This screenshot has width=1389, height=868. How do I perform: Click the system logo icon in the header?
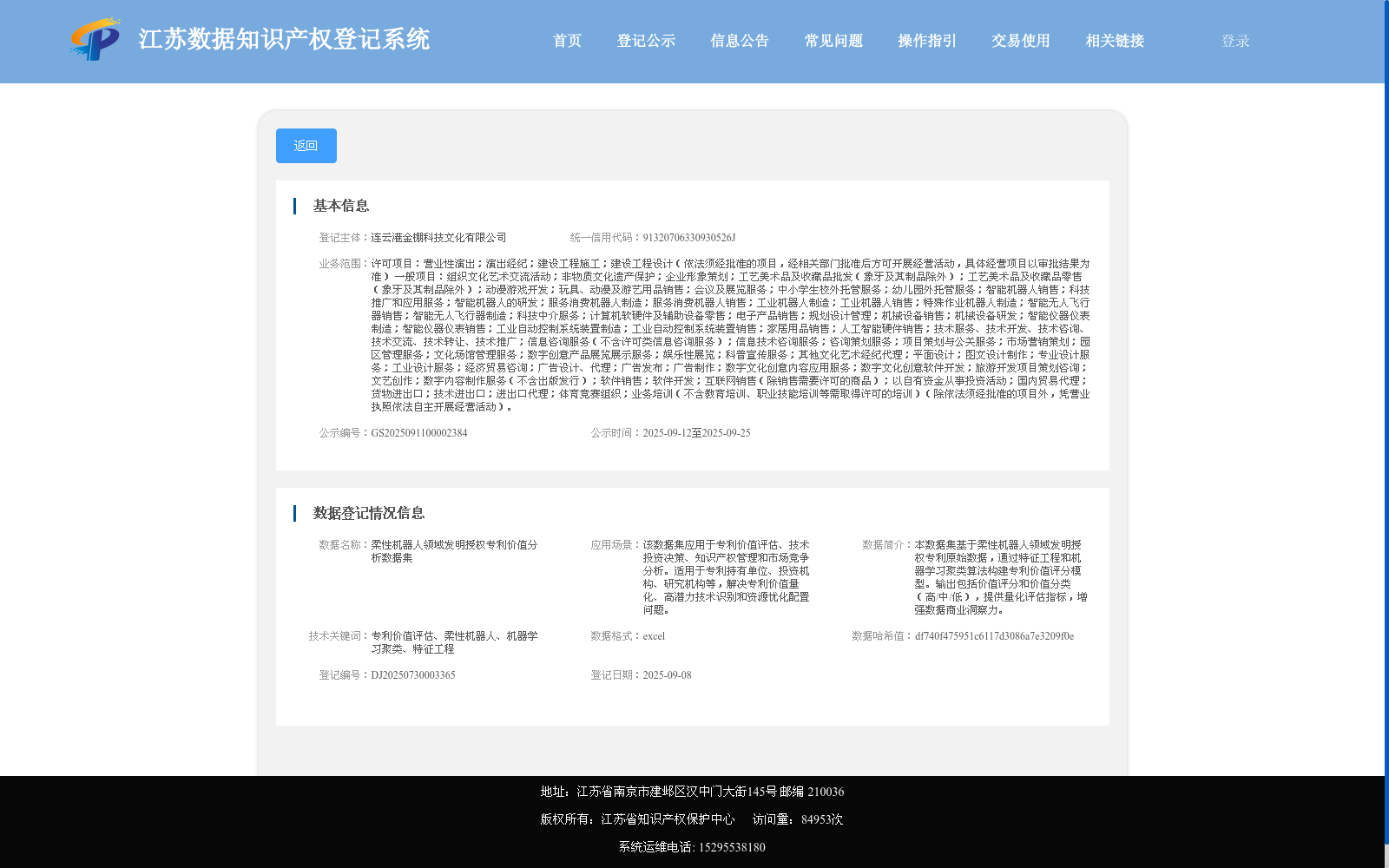click(95, 39)
